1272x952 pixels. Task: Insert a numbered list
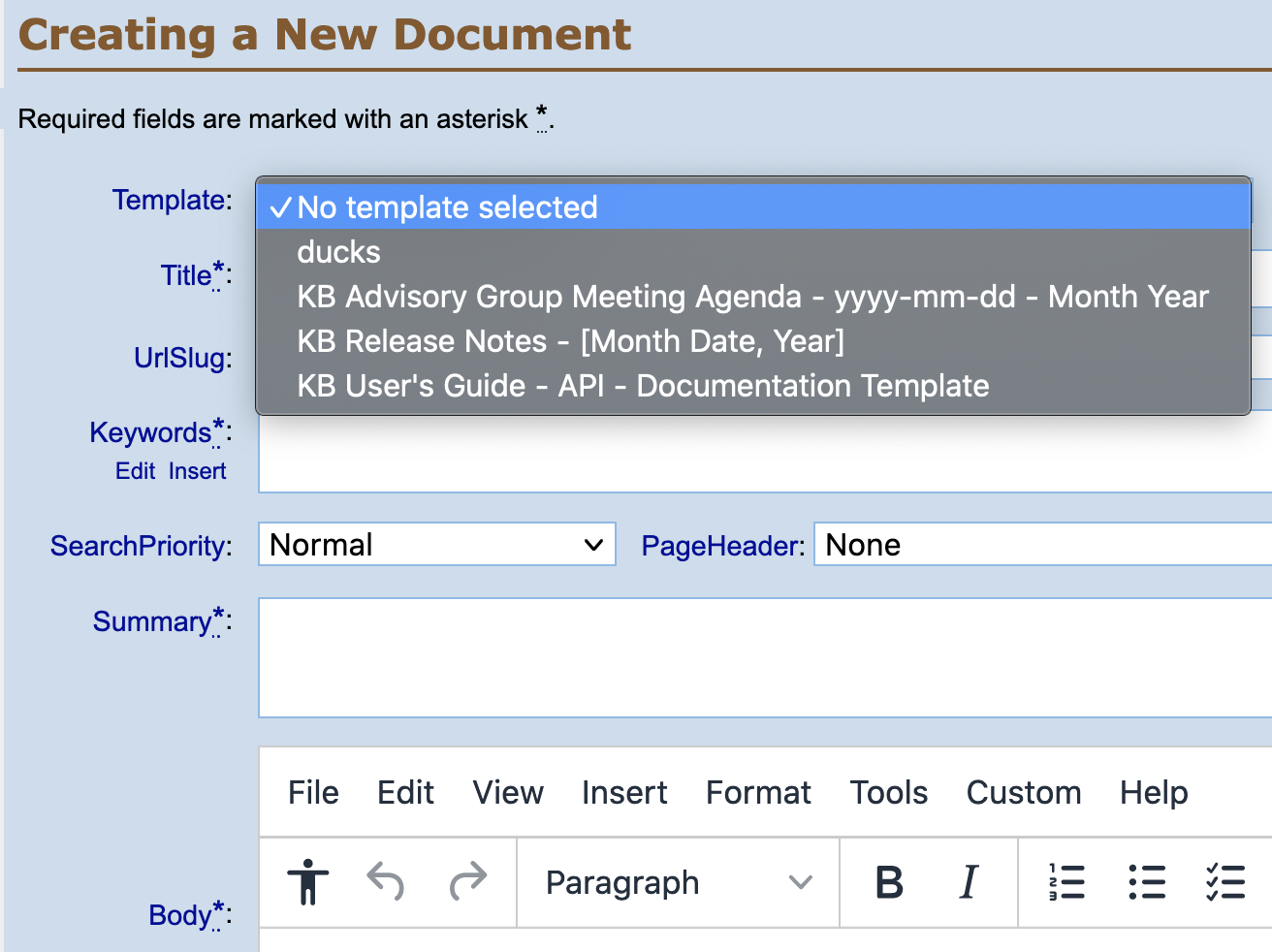click(1066, 882)
